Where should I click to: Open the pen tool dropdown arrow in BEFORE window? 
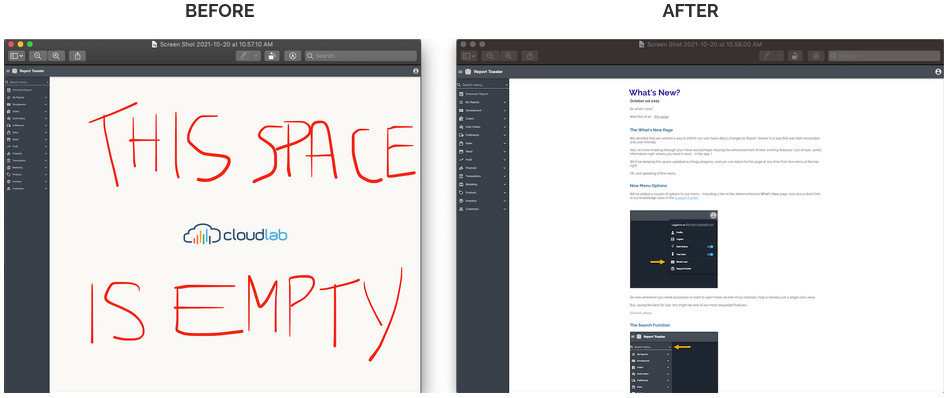tap(256, 56)
